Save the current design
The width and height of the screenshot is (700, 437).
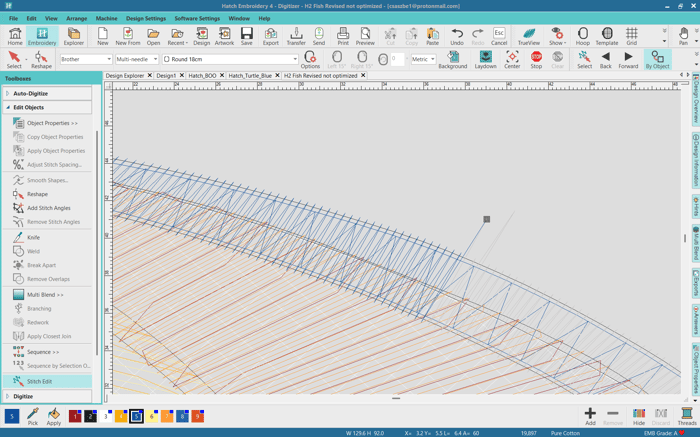click(246, 36)
